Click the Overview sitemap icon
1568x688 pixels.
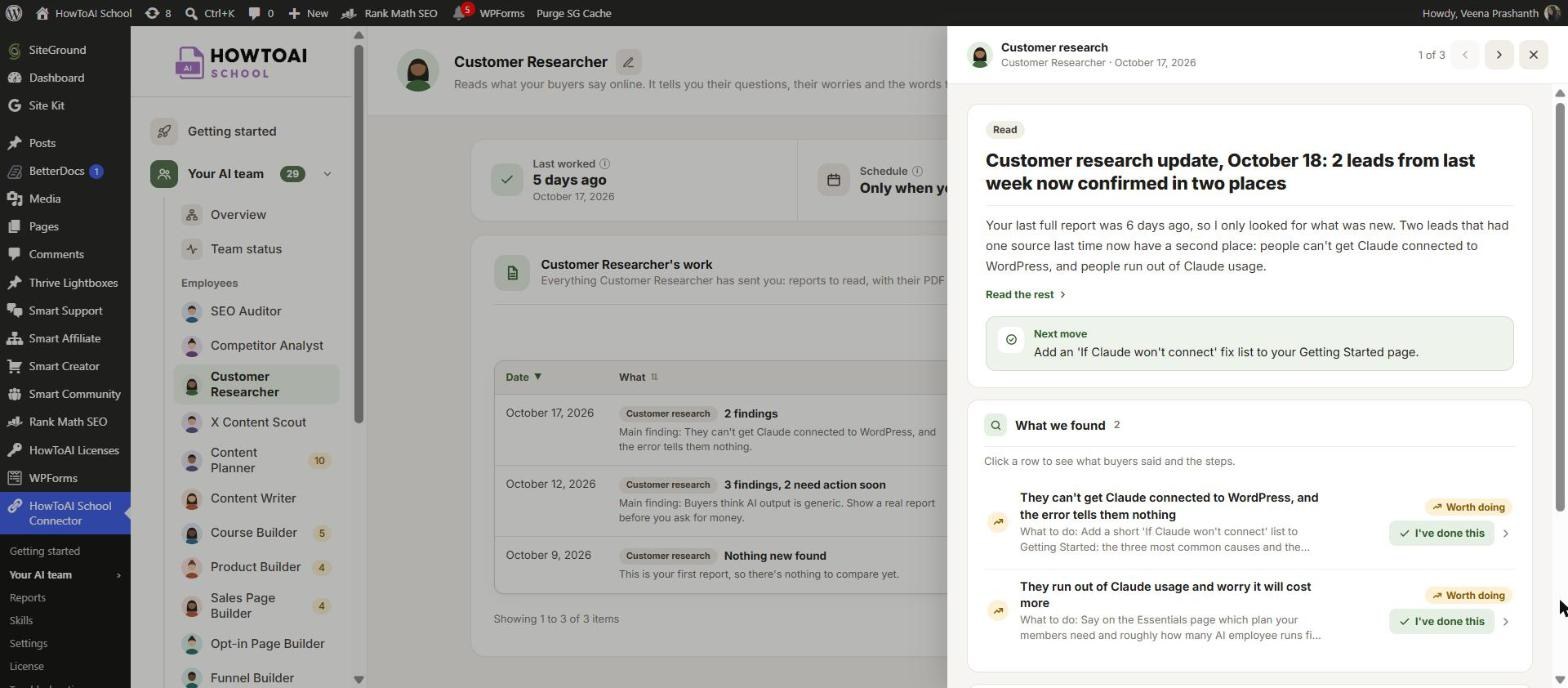191,215
